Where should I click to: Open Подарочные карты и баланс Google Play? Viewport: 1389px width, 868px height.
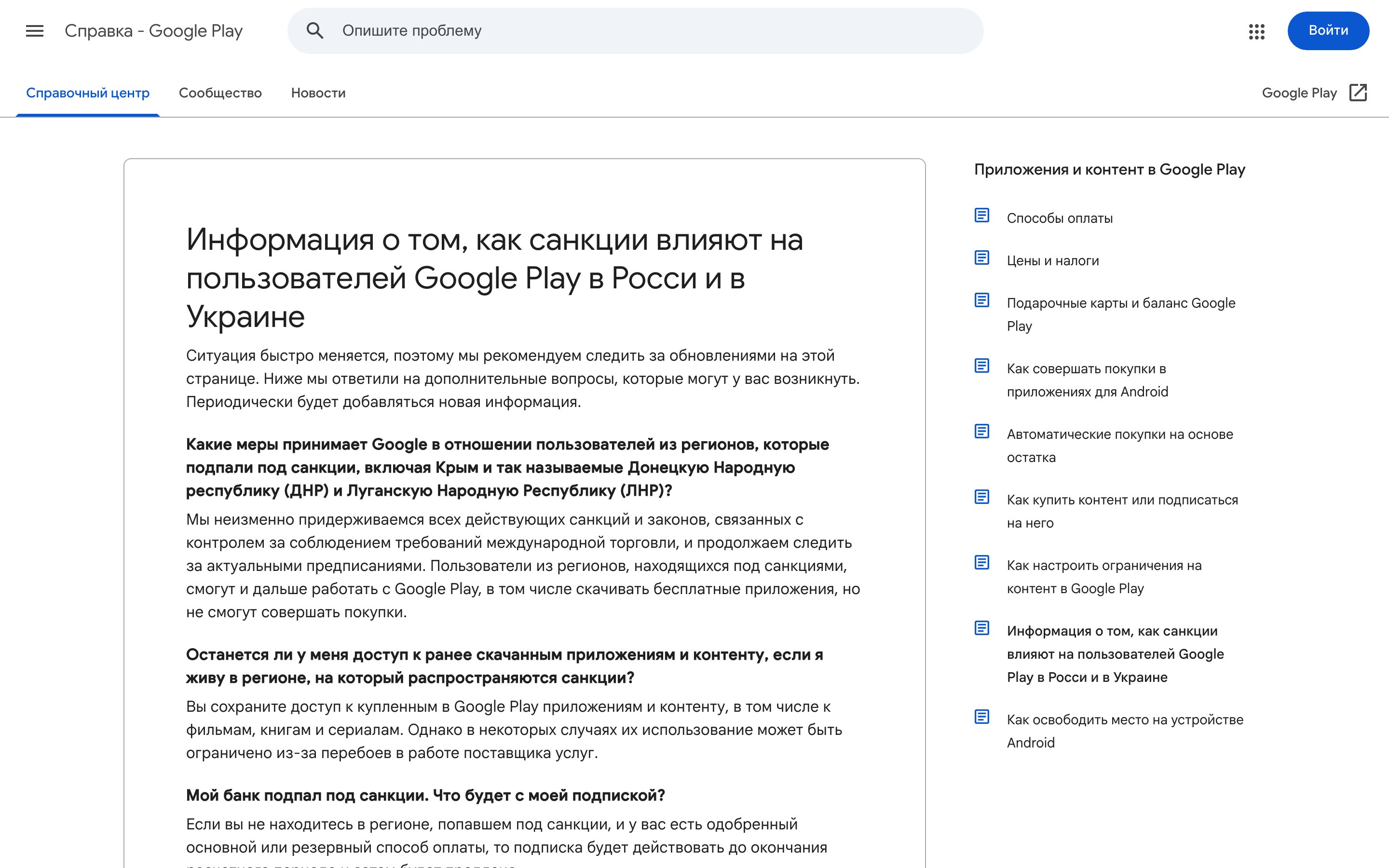click(x=1121, y=314)
